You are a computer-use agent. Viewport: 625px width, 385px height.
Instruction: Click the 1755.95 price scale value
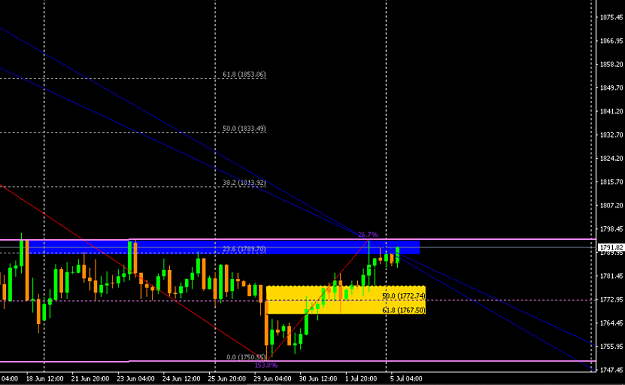pos(611,346)
